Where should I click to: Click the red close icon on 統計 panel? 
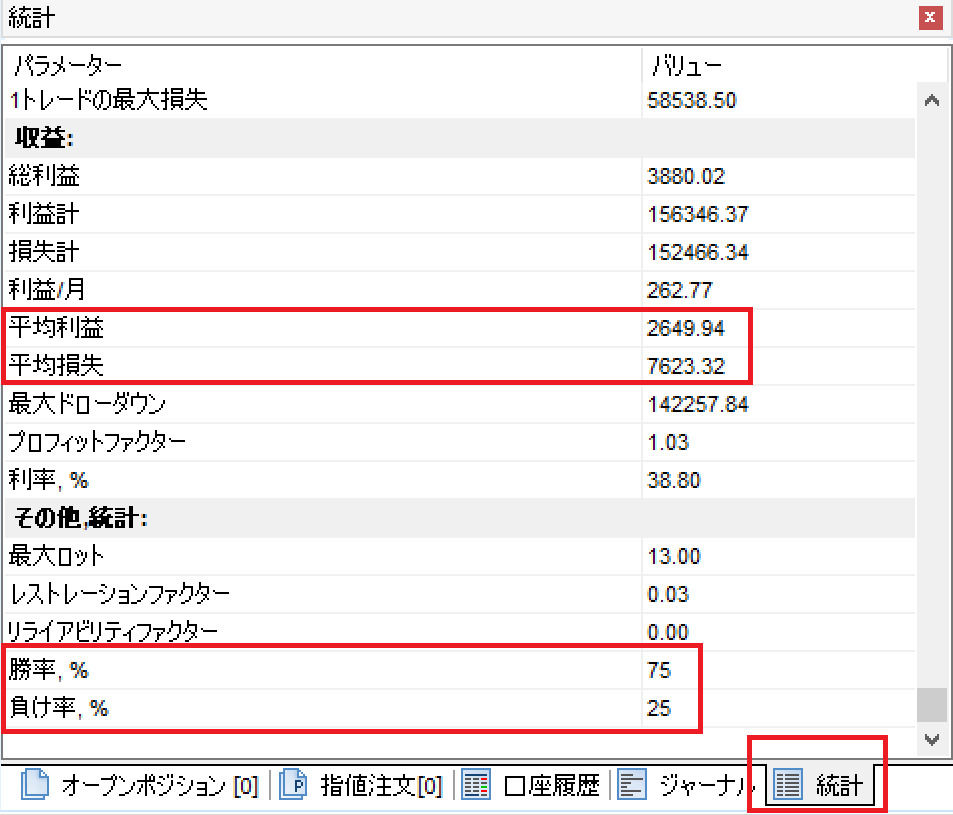click(930, 17)
